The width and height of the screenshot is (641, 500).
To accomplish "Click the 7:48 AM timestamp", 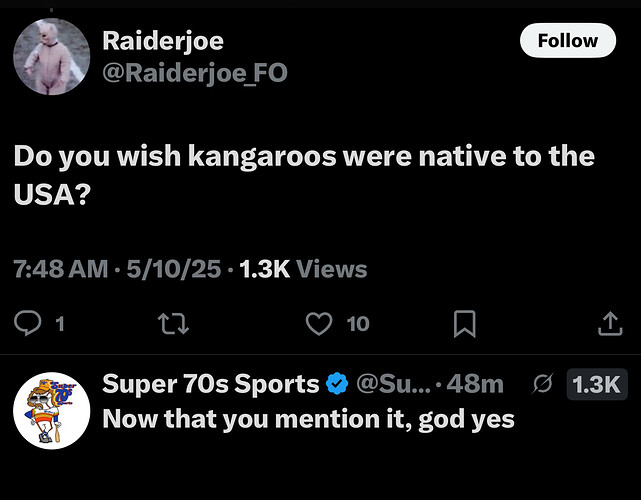I will (61, 269).
